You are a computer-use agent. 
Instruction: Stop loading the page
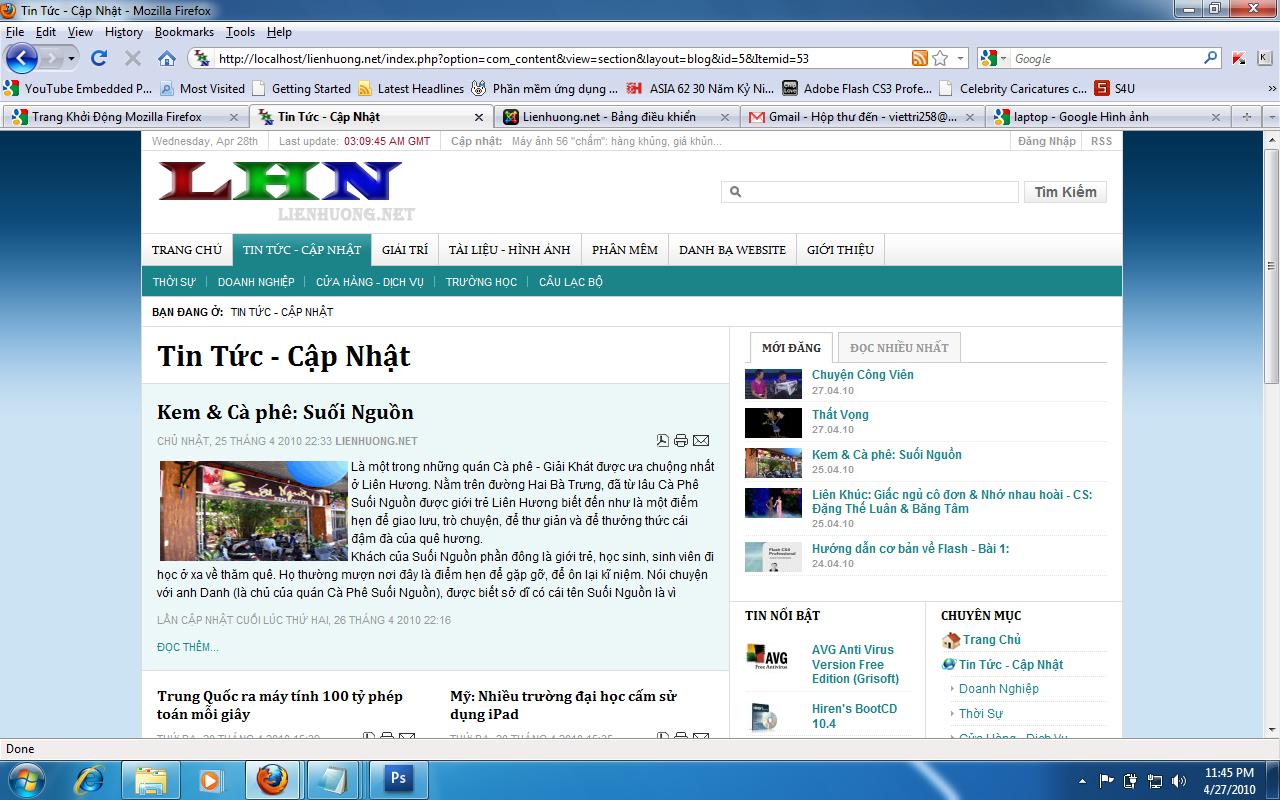pos(133,59)
